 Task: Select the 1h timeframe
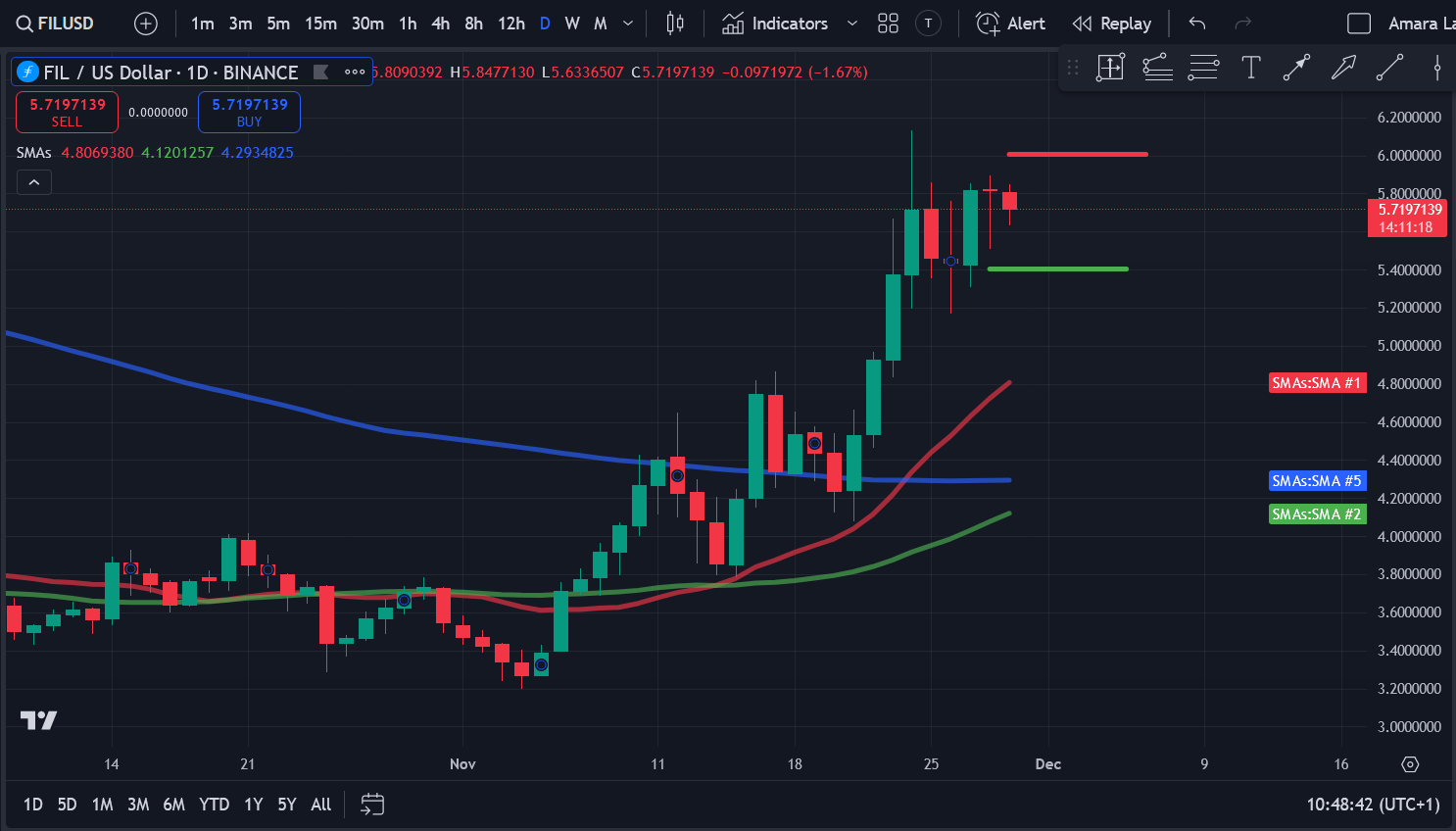408,24
